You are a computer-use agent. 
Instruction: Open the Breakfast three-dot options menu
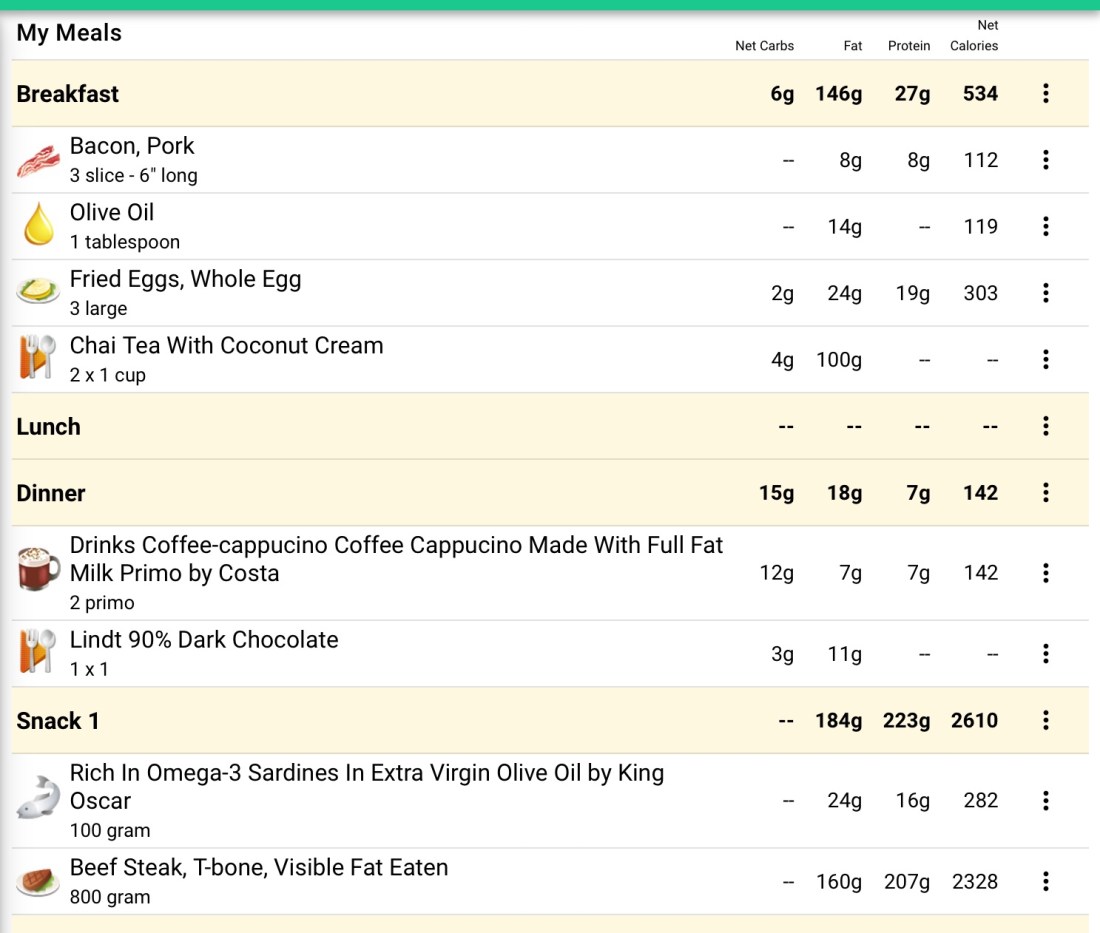[1046, 94]
